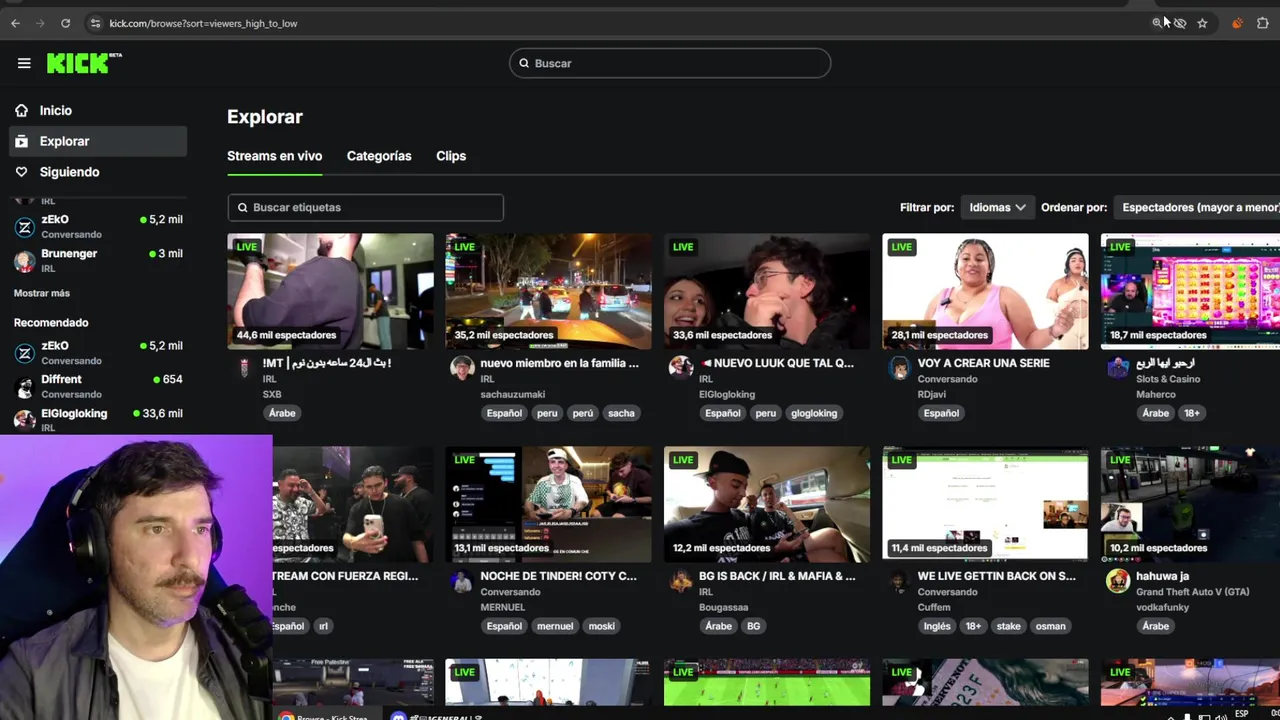Click the 'osman' tag

pyautogui.click(x=1051, y=626)
